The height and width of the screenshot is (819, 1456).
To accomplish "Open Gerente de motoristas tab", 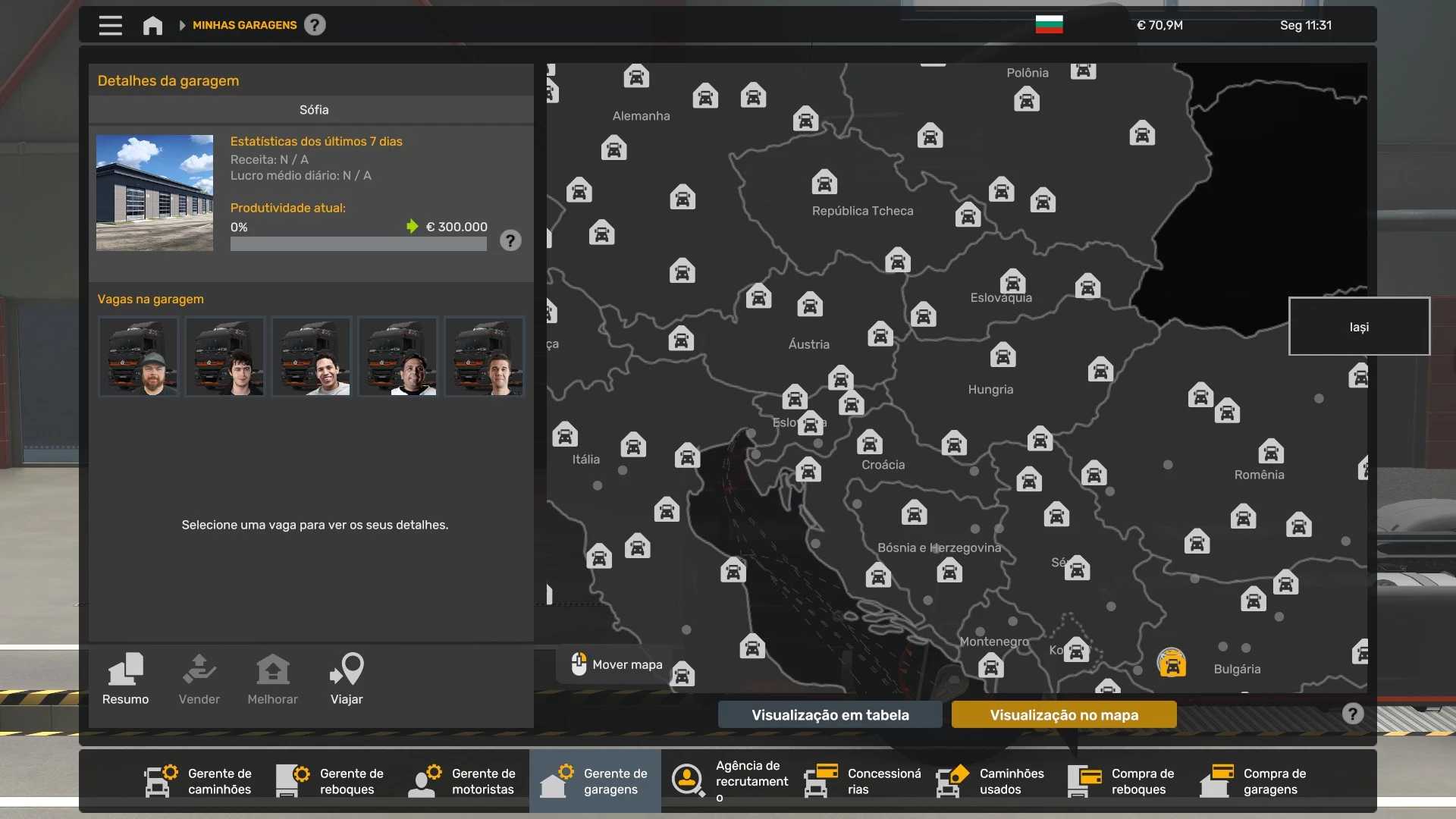I will click(x=463, y=781).
